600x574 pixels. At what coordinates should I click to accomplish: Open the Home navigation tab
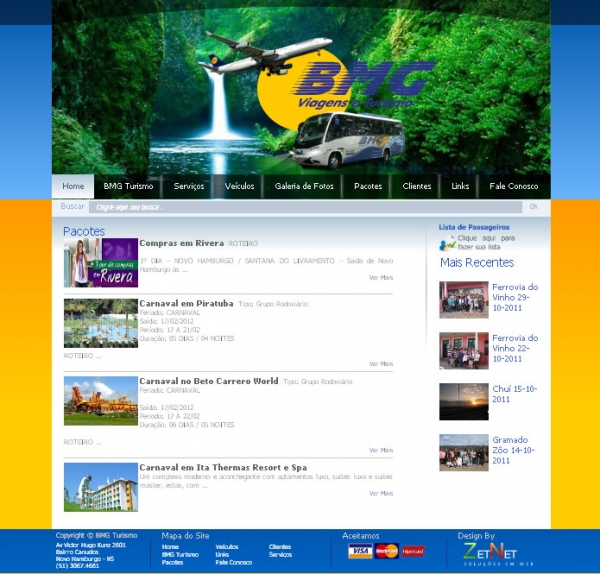(x=73, y=186)
